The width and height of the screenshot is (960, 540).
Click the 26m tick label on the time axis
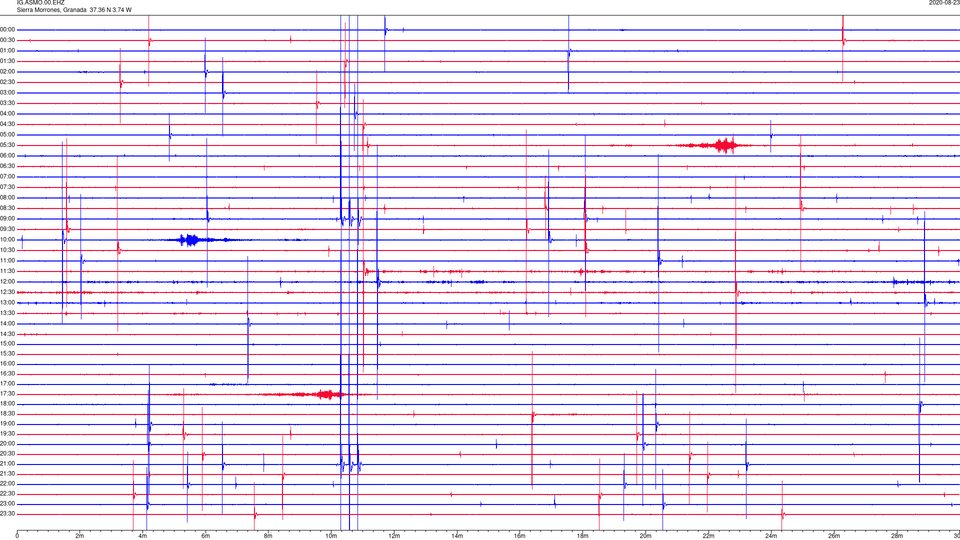(x=834, y=536)
